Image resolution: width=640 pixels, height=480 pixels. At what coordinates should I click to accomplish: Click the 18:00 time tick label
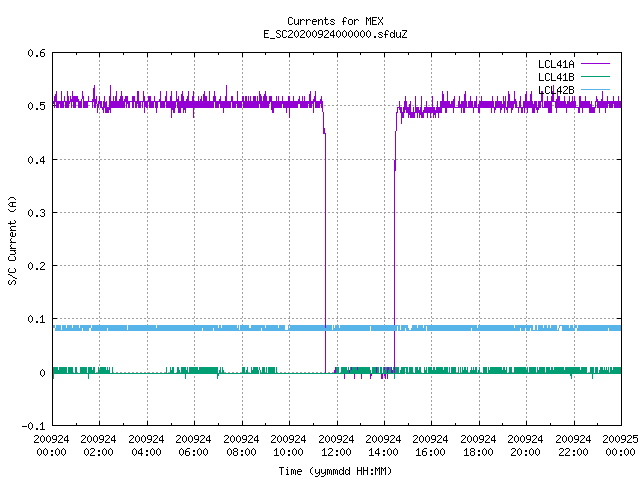coord(478,452)
